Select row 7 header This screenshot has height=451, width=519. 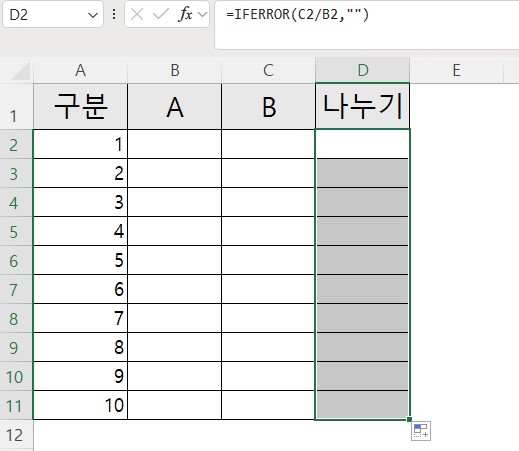click(x=16, y=289)
